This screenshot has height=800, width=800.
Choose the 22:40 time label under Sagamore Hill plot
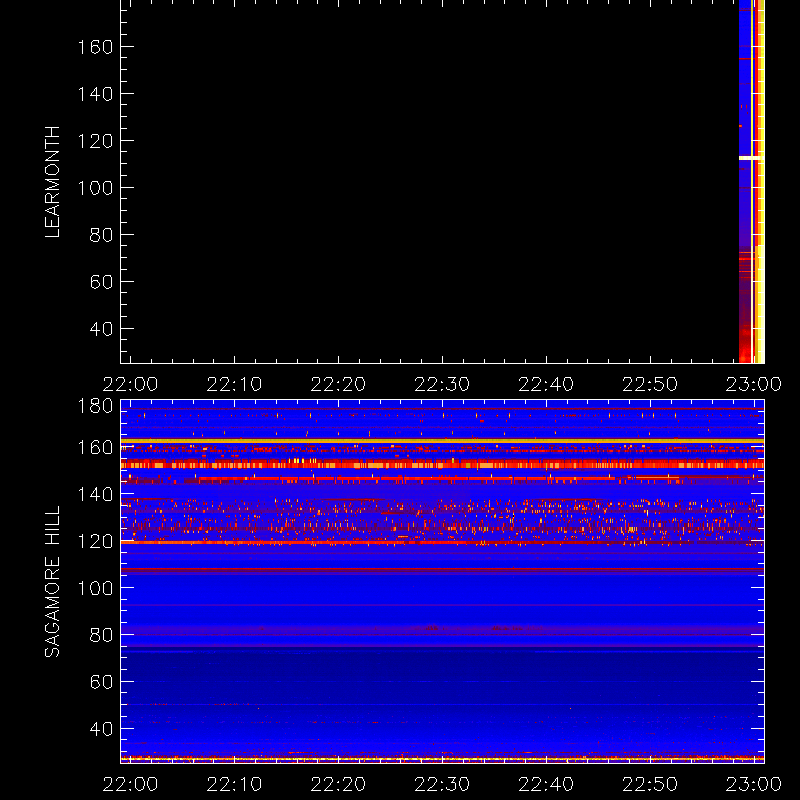point(546,784)
